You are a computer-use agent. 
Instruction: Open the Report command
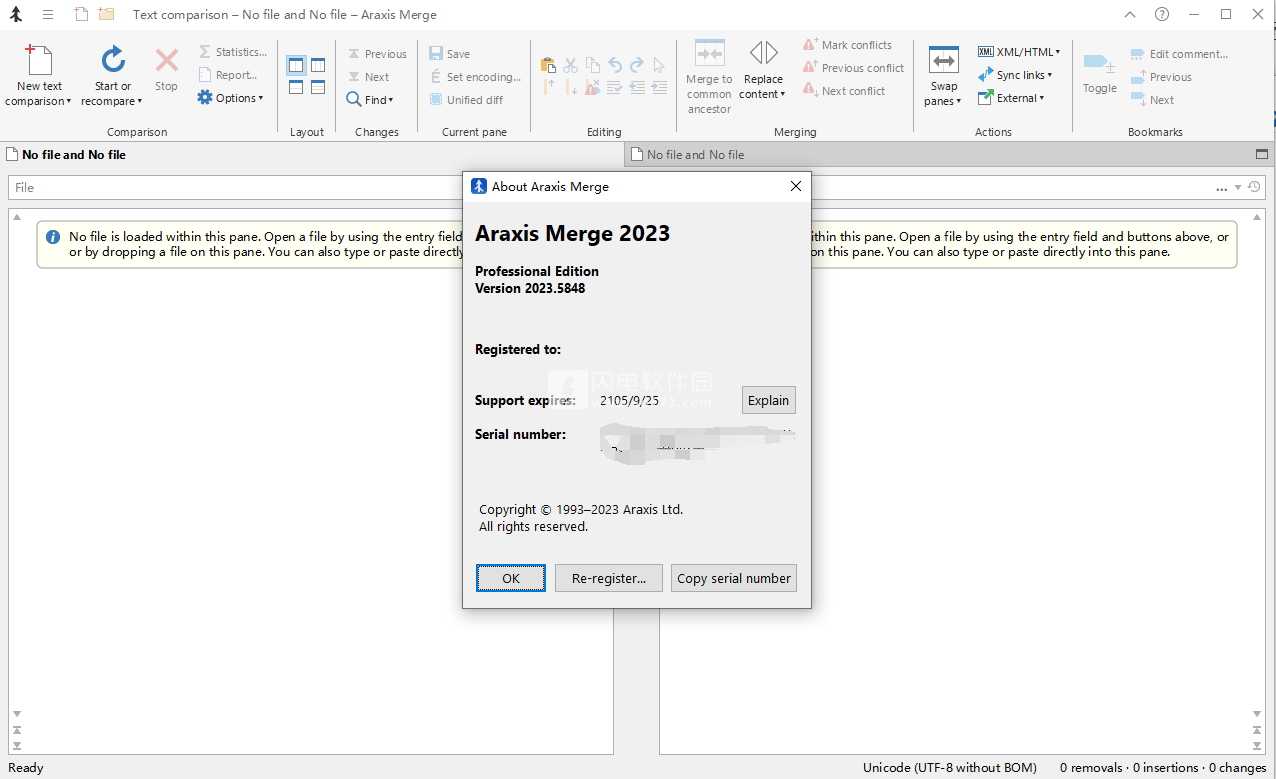[x=227, y=75]
